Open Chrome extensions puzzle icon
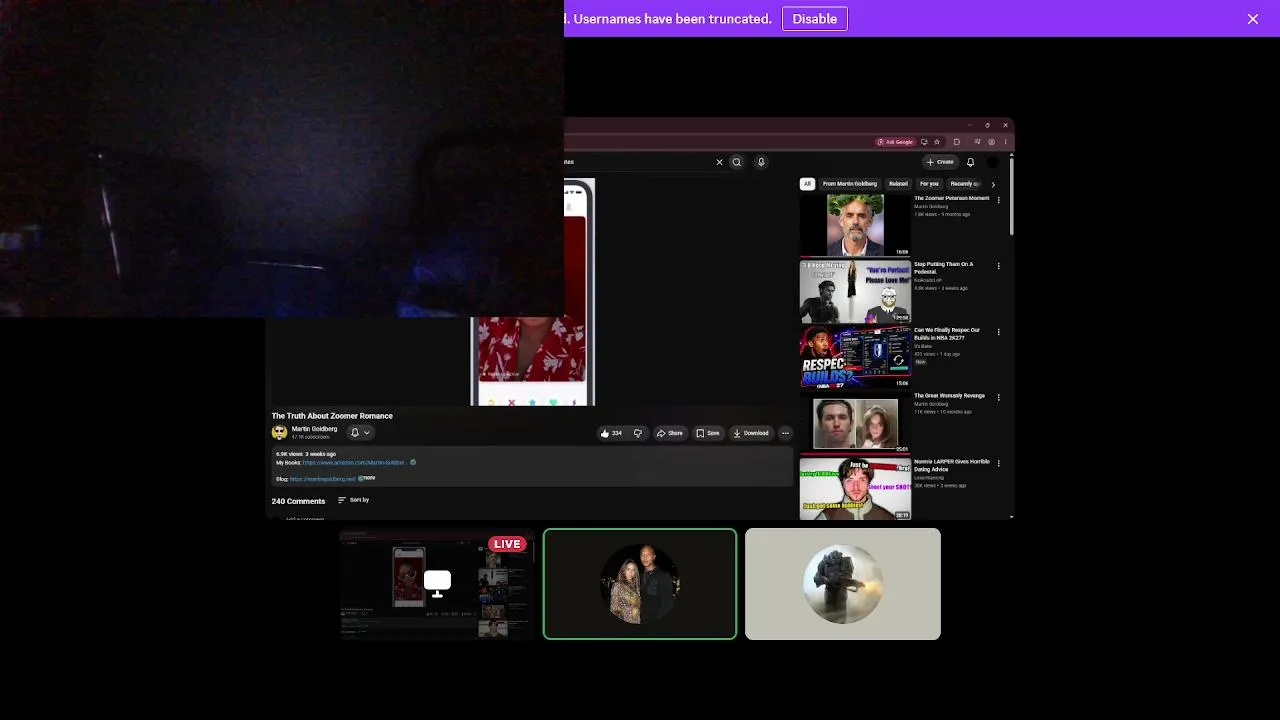Screen dimensions: 1280x720 click(956, 142)
